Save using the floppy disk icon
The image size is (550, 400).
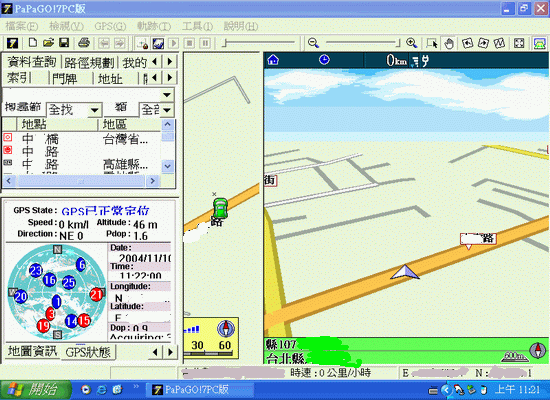[x=64, y=43]
